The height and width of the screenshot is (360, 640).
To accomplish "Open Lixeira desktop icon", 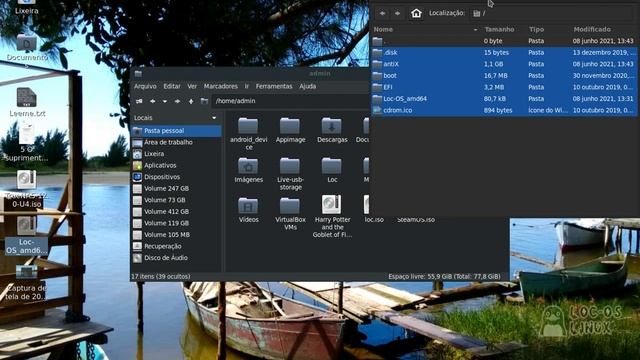I will [x=27, y=7].
